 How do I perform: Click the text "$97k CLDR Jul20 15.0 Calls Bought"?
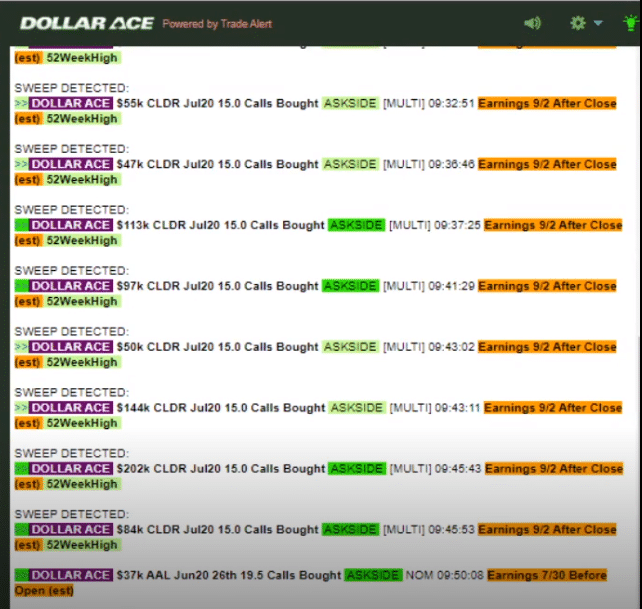(x=217, y=286)
